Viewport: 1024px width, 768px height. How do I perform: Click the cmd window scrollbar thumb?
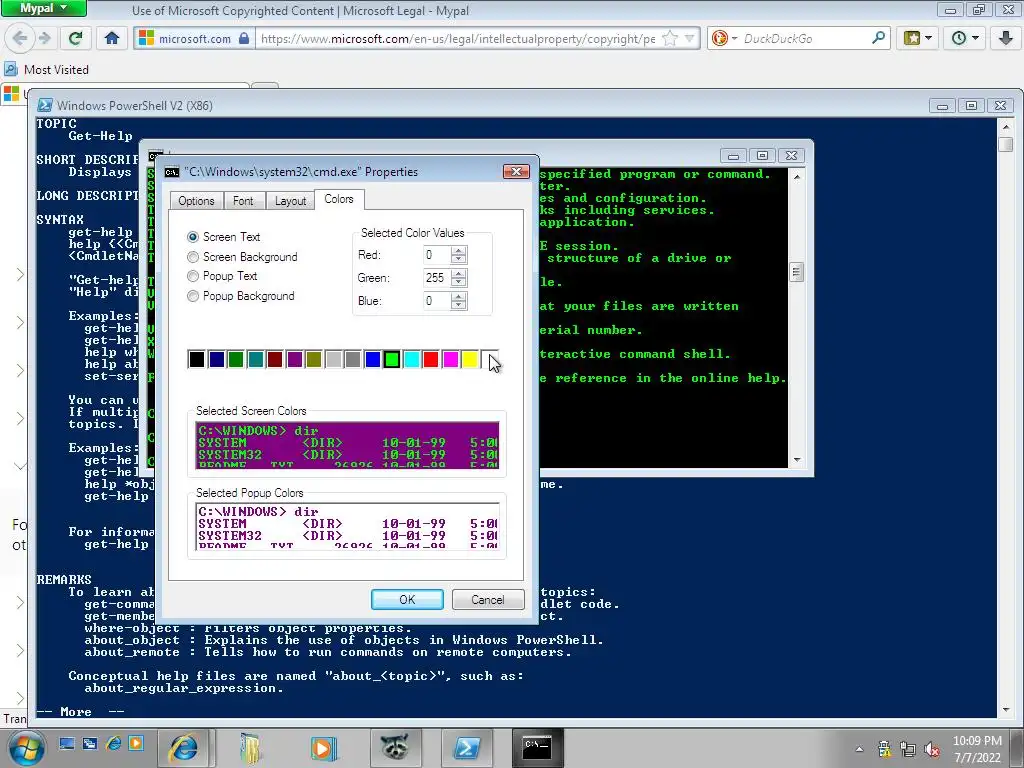[x=796, y=272]
